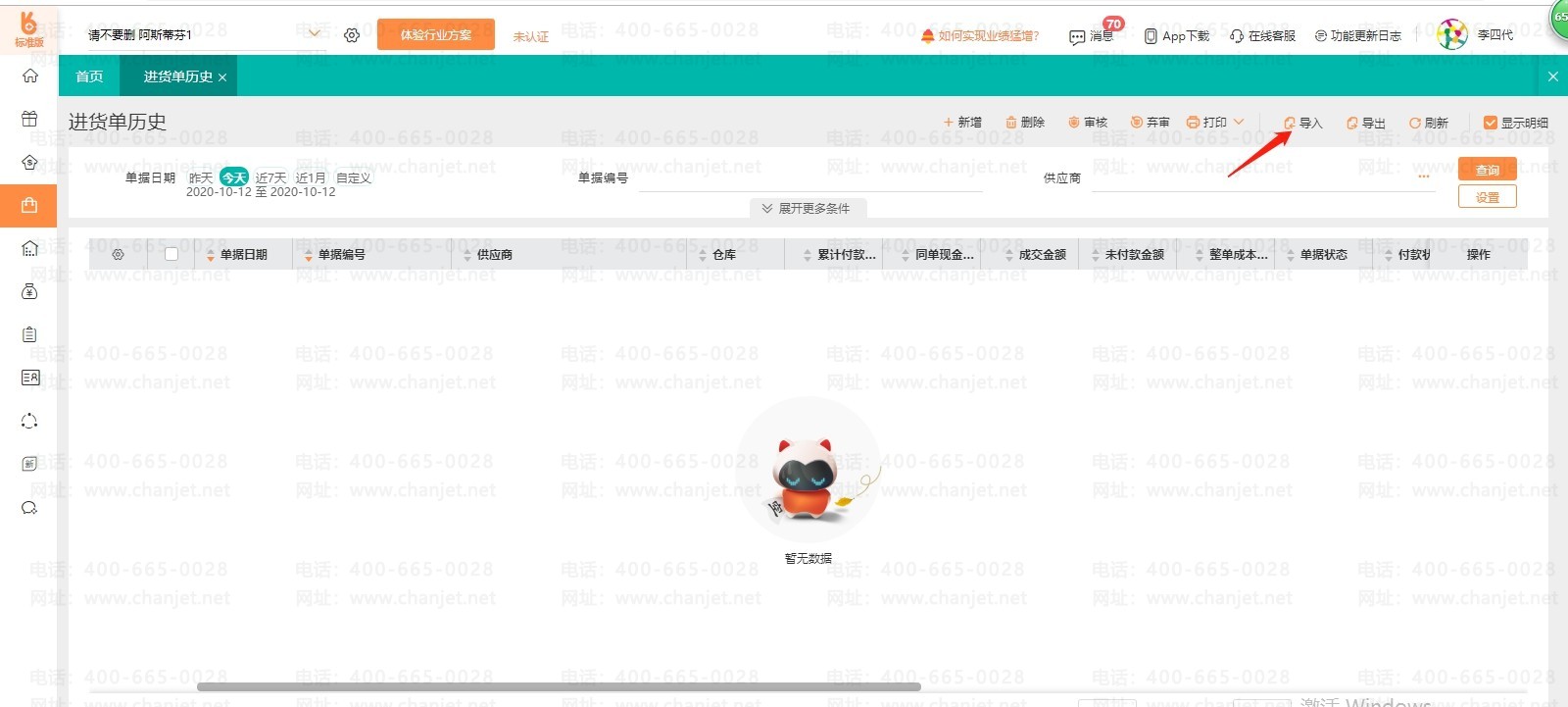Click the 设置 button
This screenshot has height=707, width=1568.
coord(1487,197)
